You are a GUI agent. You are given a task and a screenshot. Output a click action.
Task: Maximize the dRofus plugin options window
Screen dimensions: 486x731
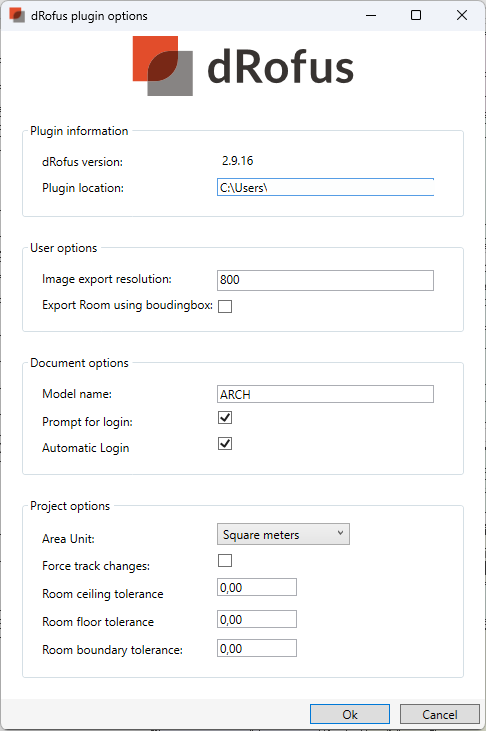coord(416,15)
